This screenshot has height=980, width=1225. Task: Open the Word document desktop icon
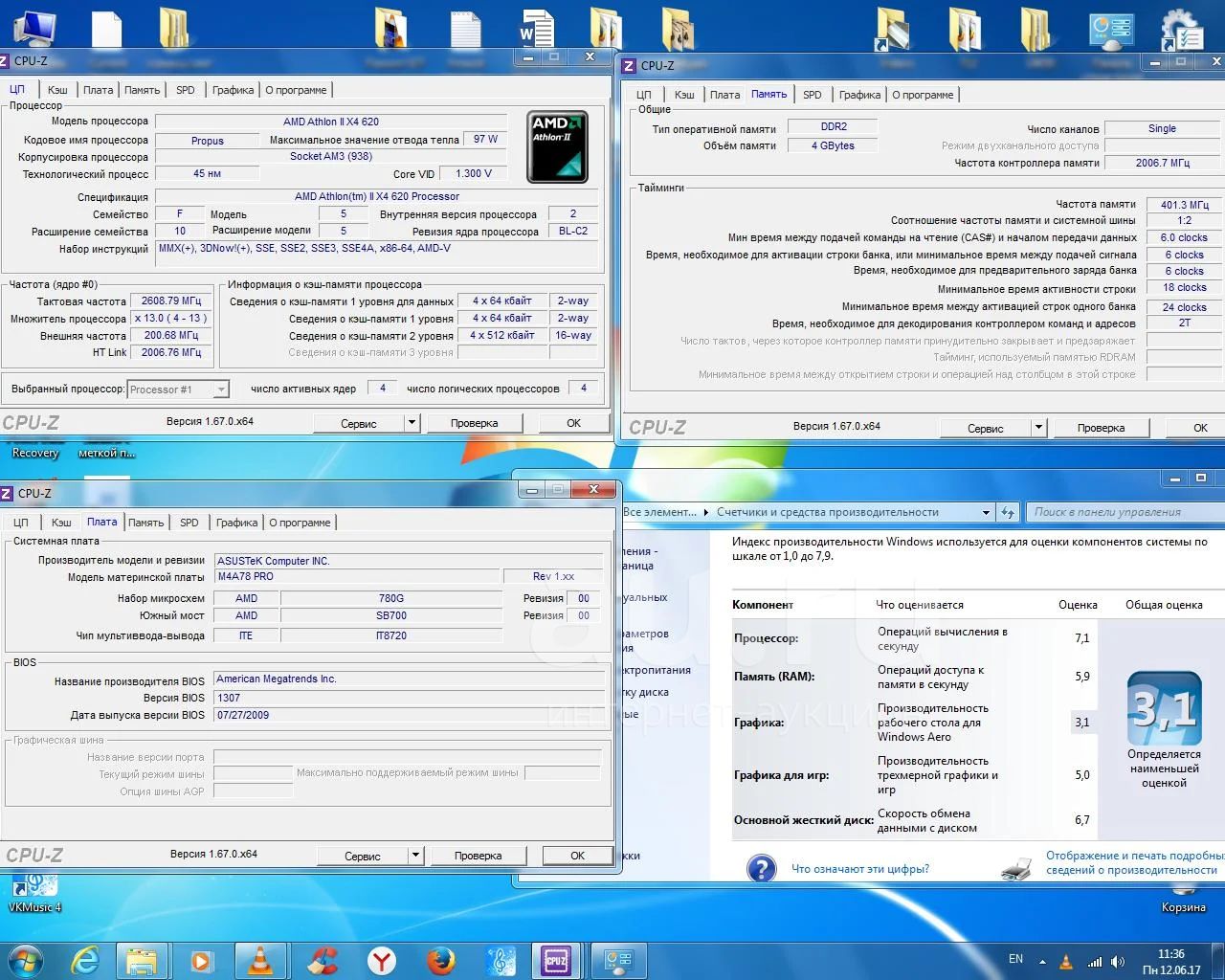tap(537, 28)
